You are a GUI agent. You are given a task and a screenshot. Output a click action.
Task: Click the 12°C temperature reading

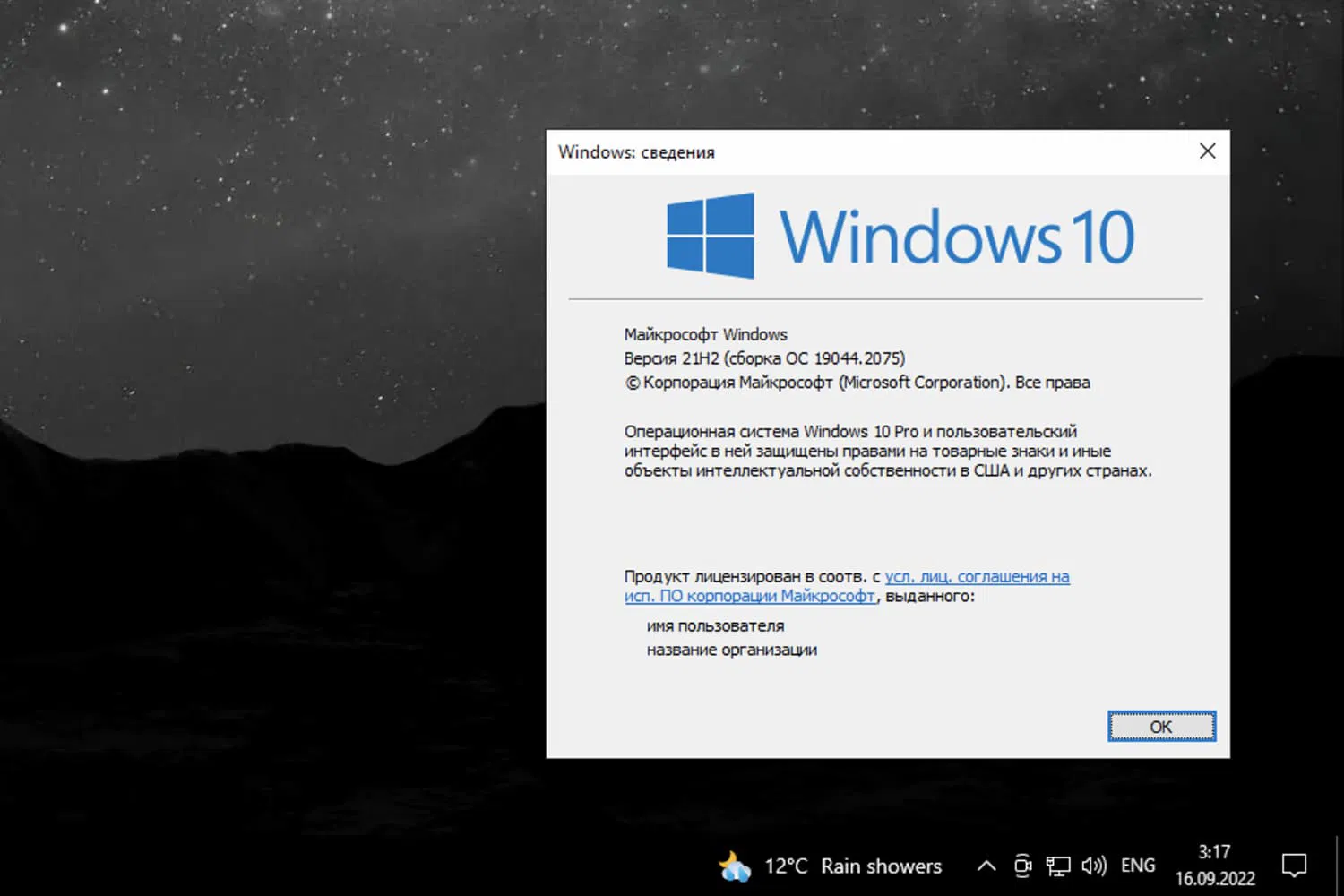784,866
